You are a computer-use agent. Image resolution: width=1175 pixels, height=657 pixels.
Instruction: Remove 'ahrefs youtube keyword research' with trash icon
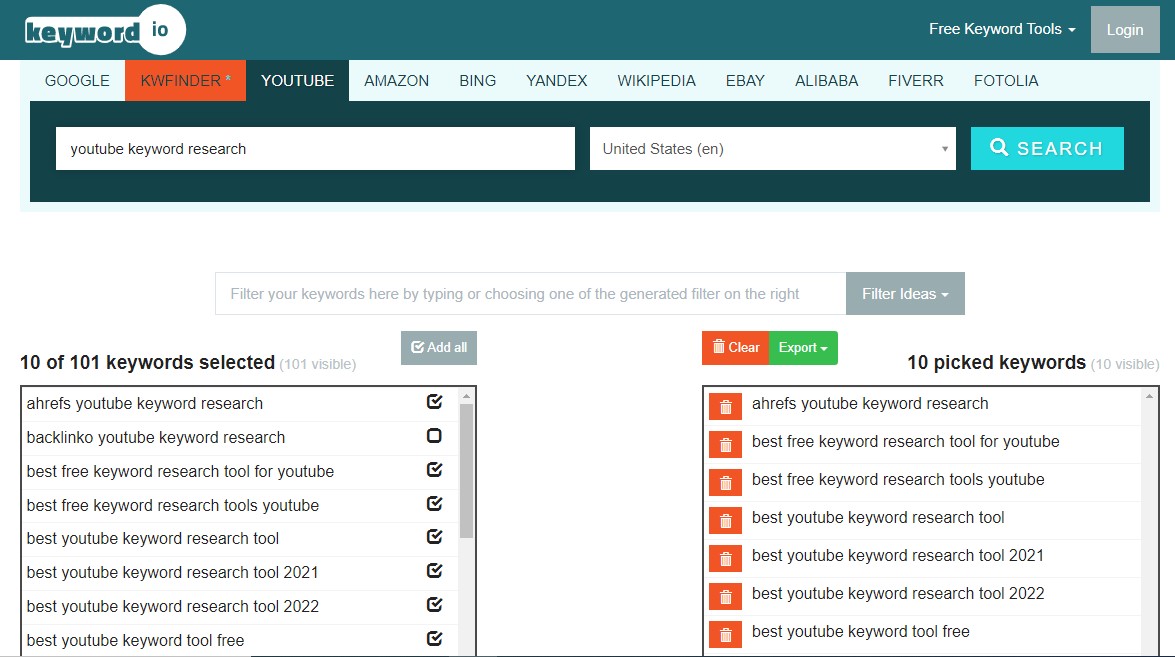[726, 406]
